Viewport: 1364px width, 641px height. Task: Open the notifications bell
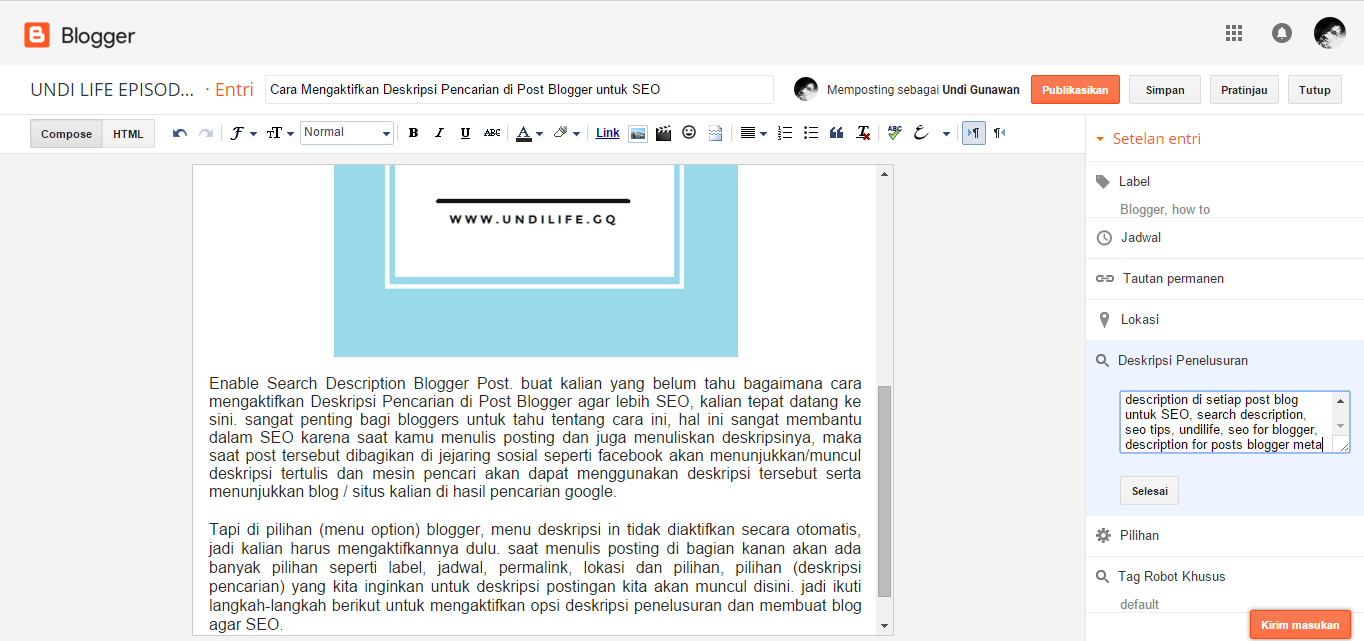pos(1281,33)
